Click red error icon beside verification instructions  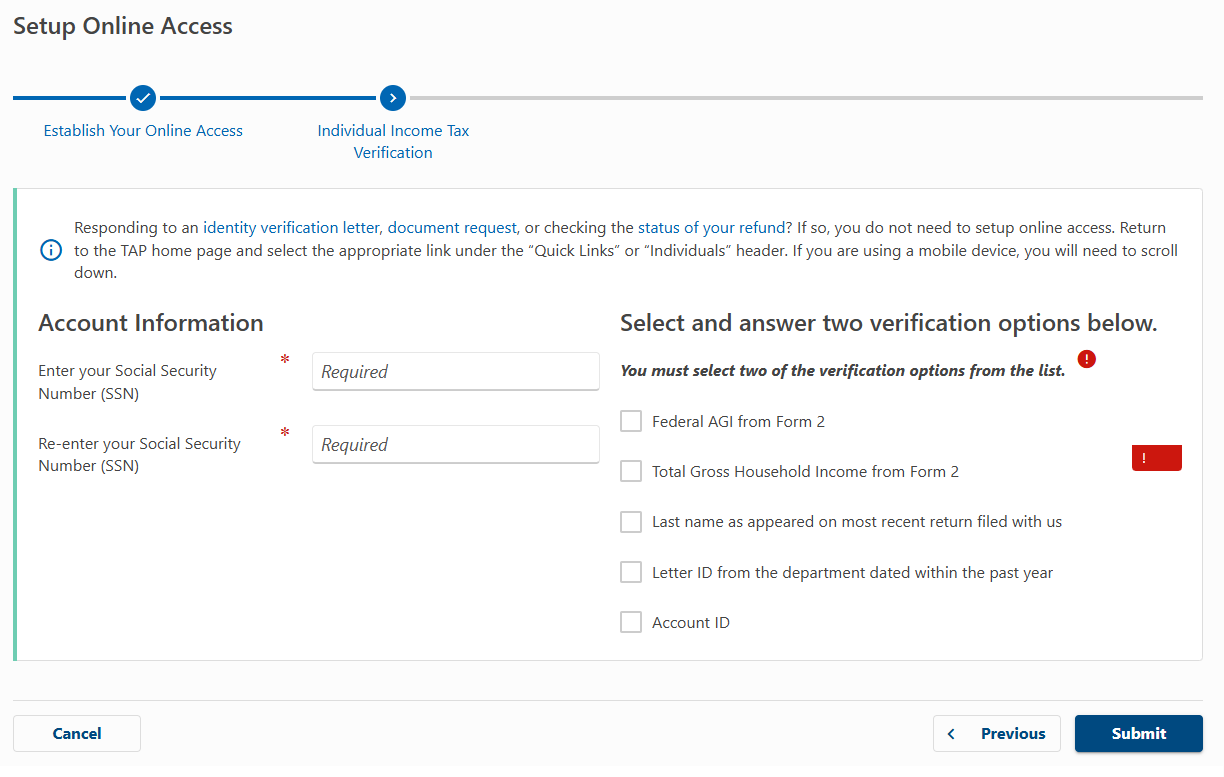(x=1087, y=359)
